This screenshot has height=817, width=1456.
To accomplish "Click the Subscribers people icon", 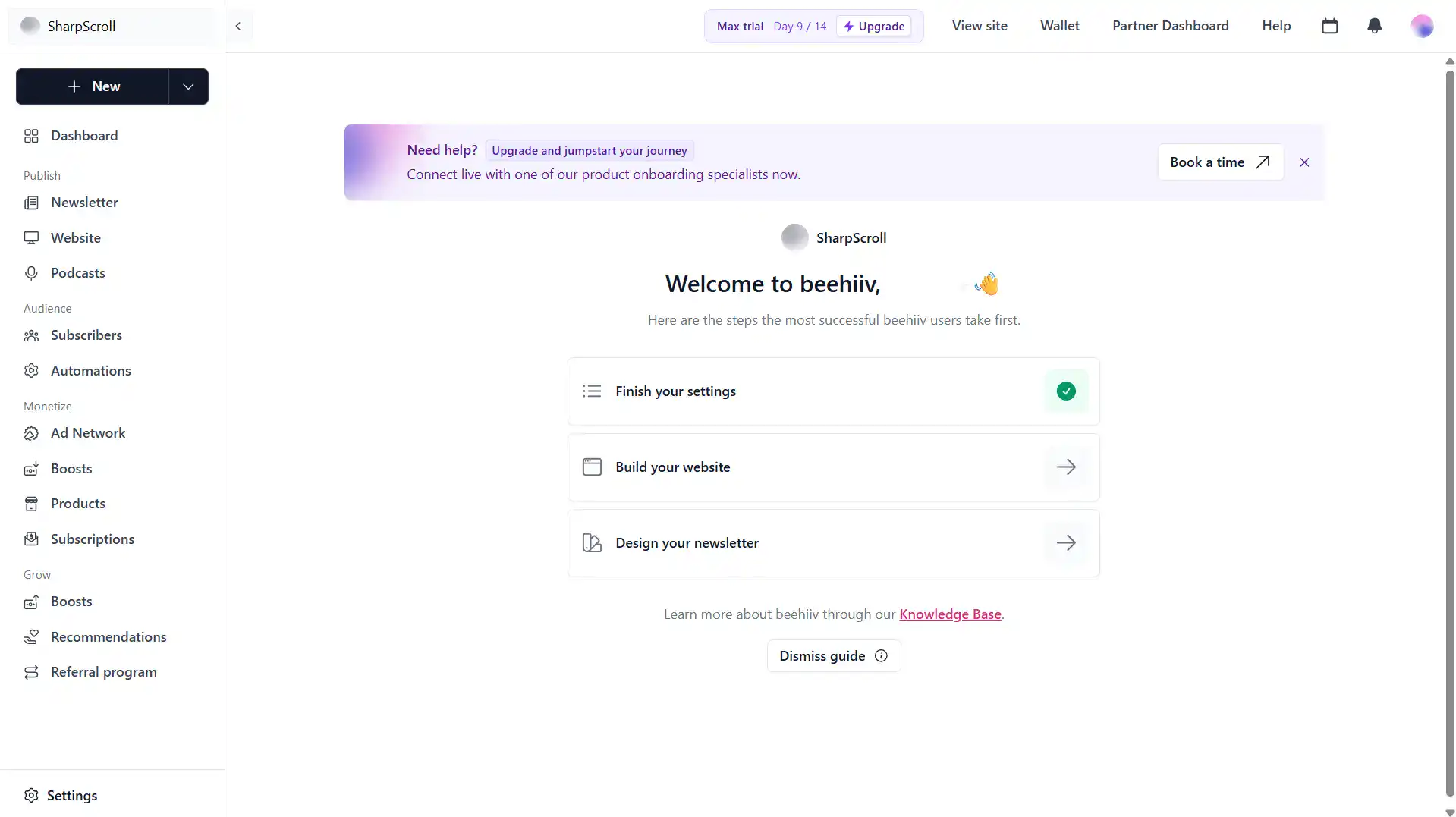I will pos(31,335).
